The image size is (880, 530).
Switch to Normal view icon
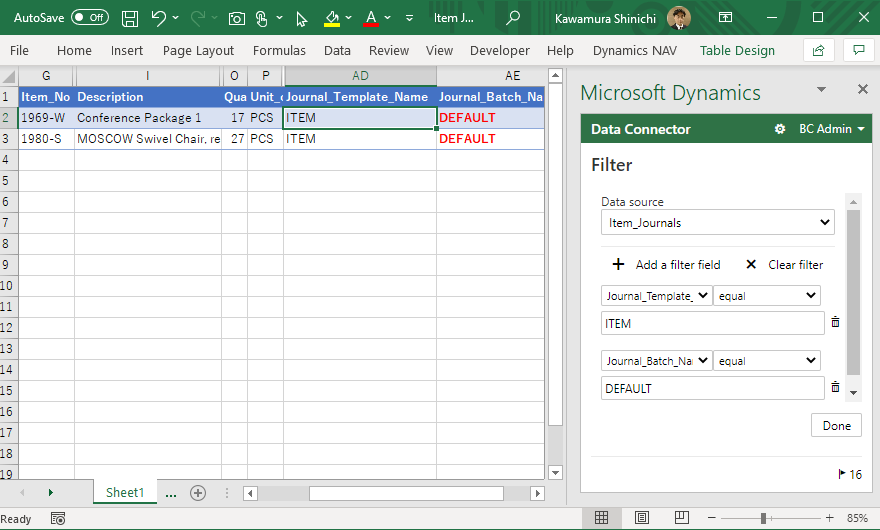pos(601,518)
